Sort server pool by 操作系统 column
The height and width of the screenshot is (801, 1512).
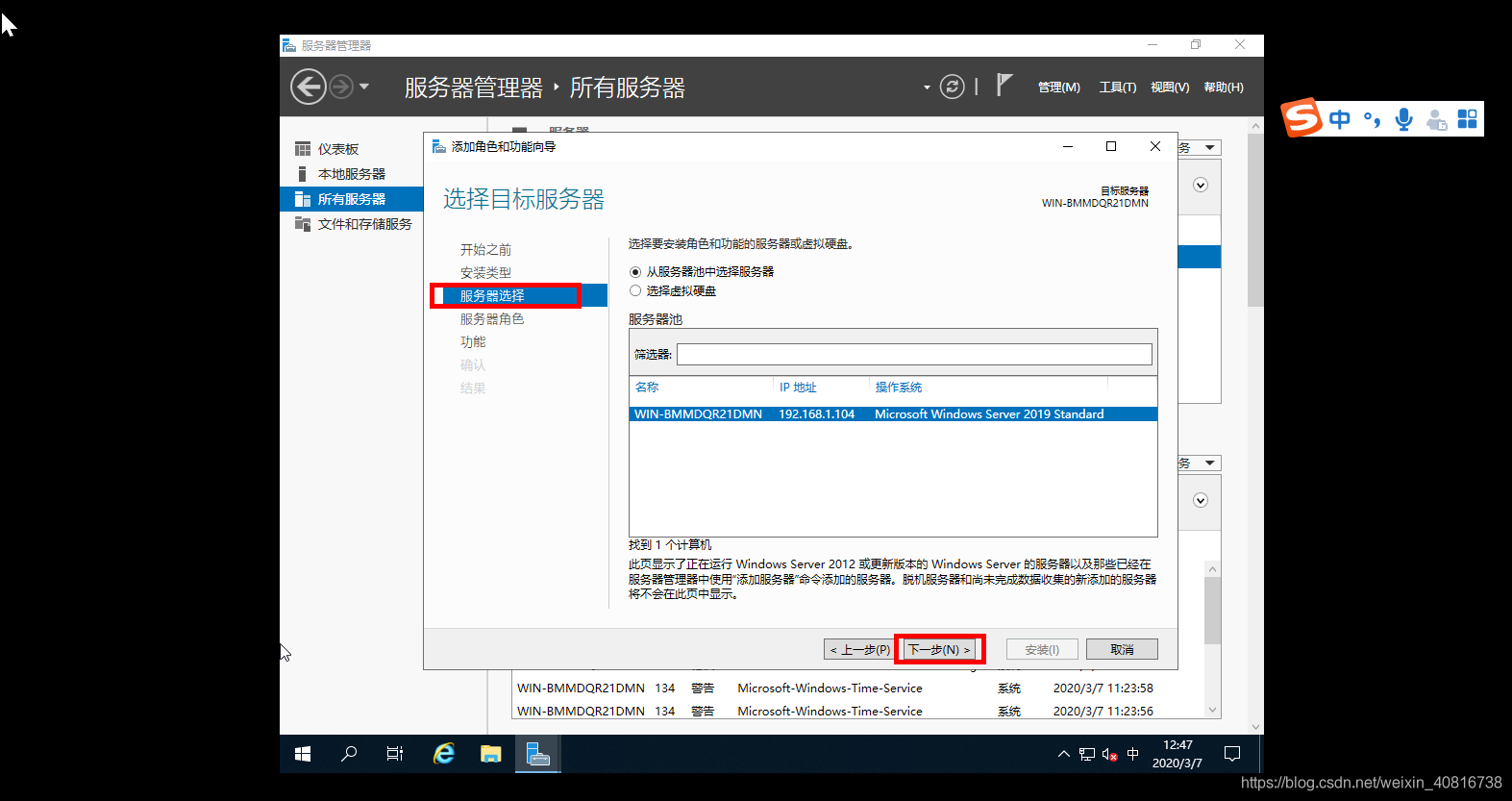point(898,388)
